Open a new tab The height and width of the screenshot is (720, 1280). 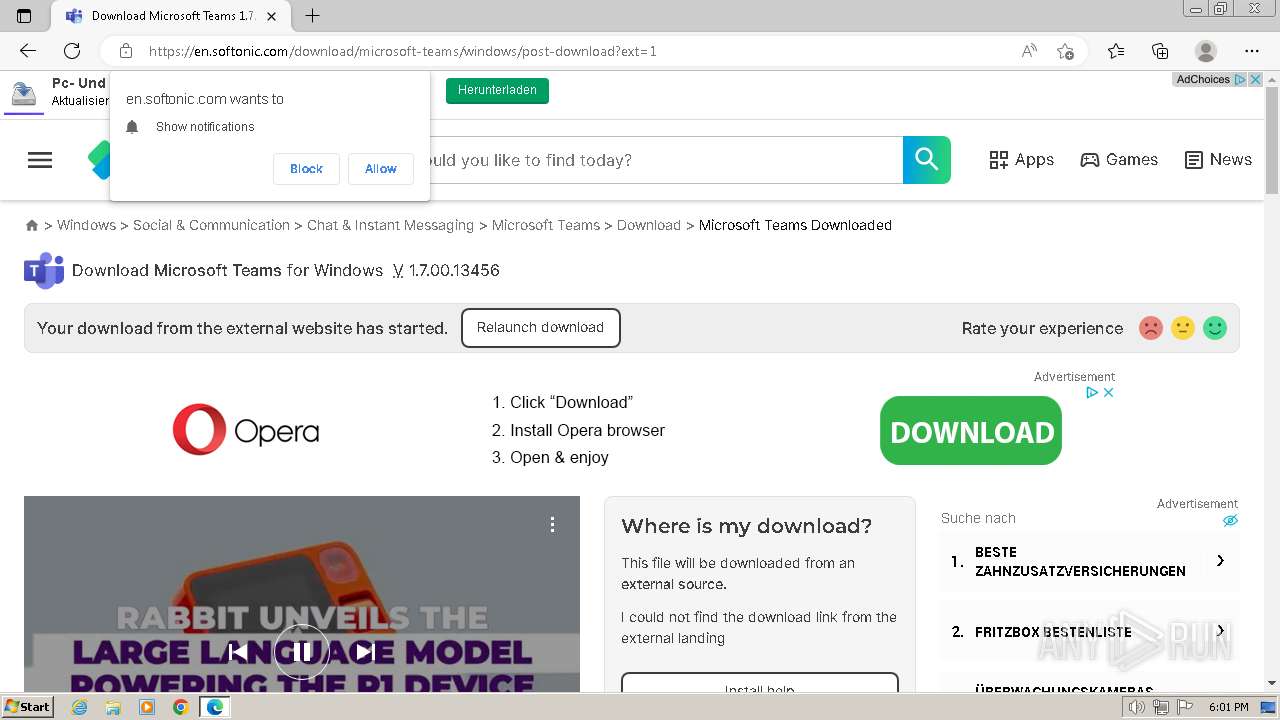(x=312, y=16)
